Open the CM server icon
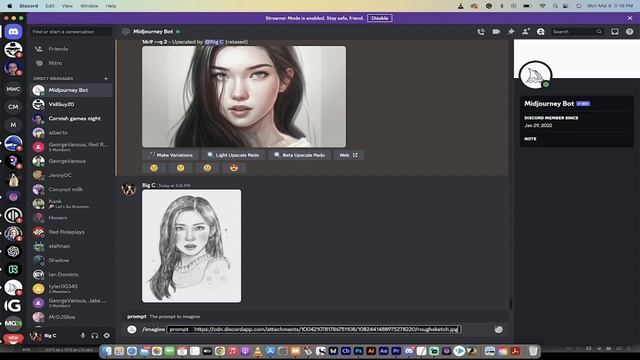The height and width of the screenshot is (360, 640). [13, 107]
